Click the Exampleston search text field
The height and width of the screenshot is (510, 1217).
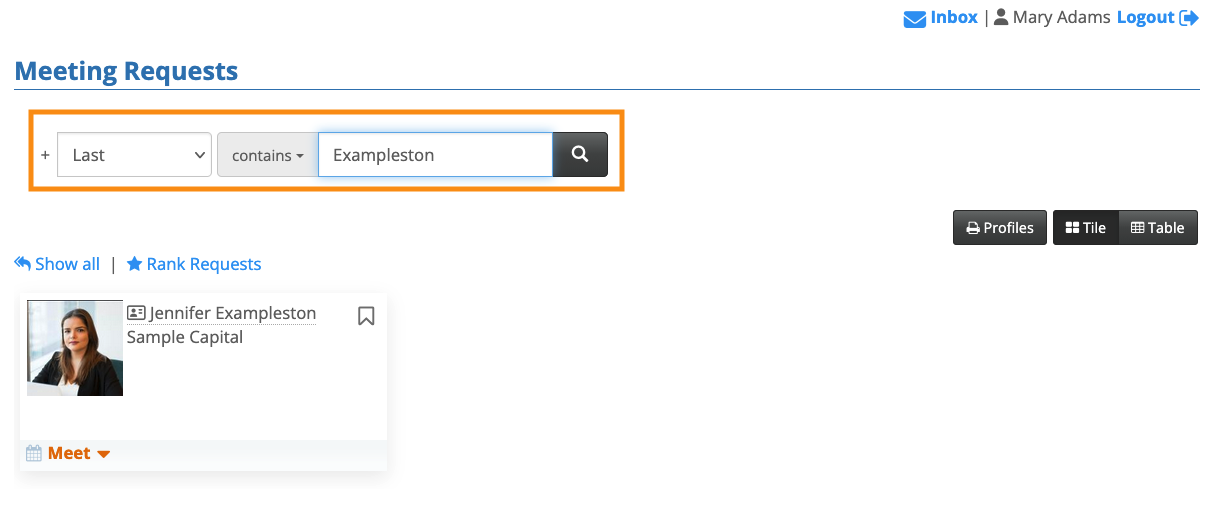coord(435,155)
